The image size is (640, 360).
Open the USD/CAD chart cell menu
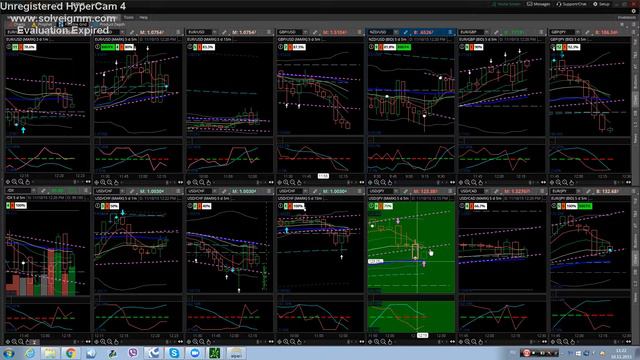coord(542,191)
